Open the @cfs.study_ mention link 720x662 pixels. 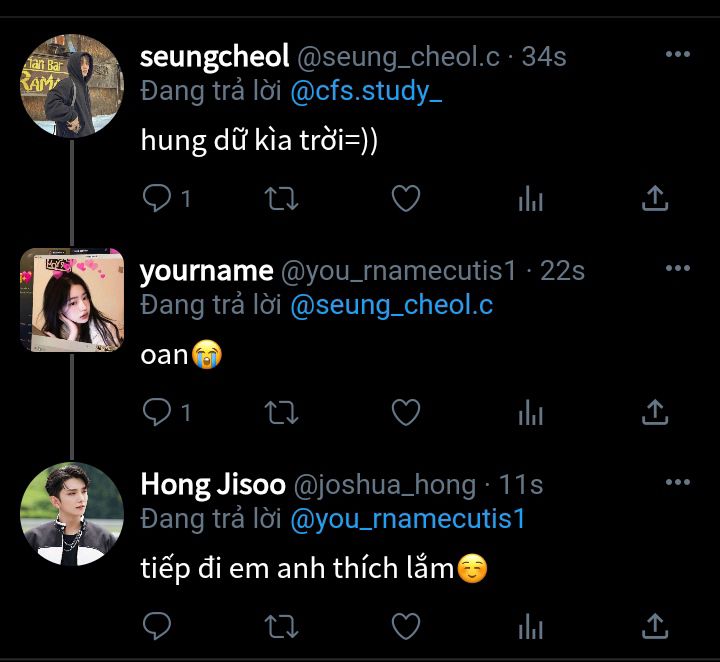pyautogui.click(x=366, y=92)
